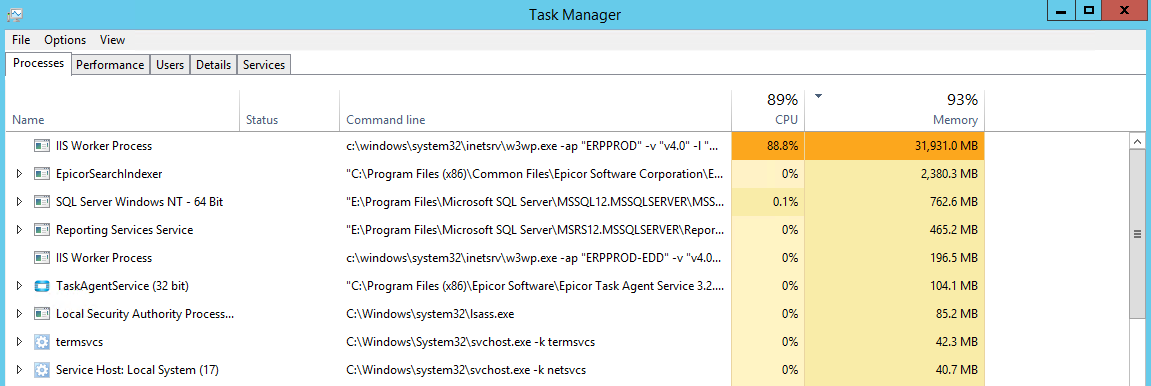Select the ERPPROD IIS Worker Process icon

click(x=41, y=146)
